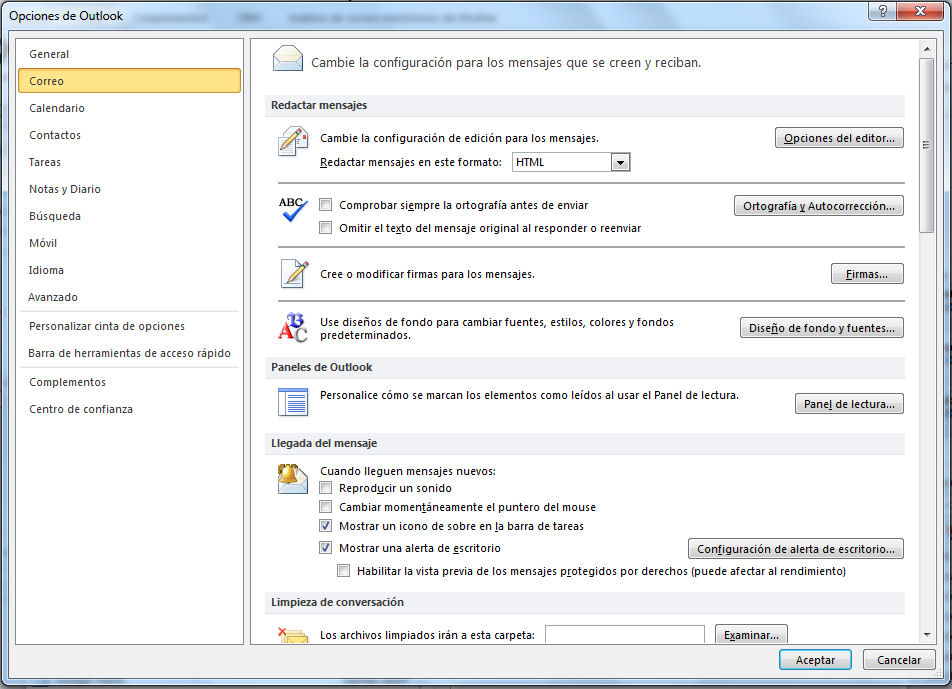The width and height of the screenshot is (952, 689).
Task: Open the Móvil category
Action: [x=129, y=243]
